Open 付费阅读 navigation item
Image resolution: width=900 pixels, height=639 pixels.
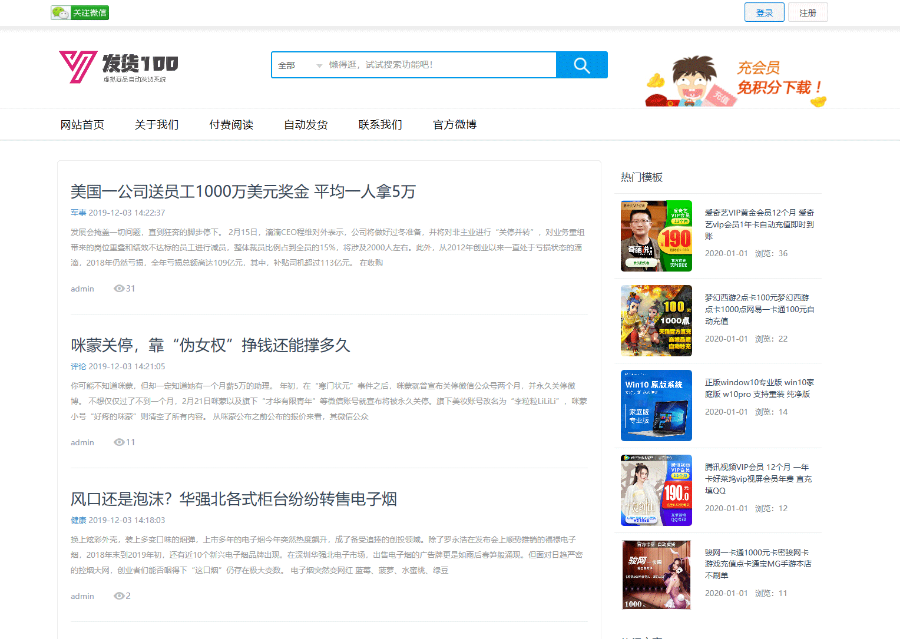pos(231,125)
